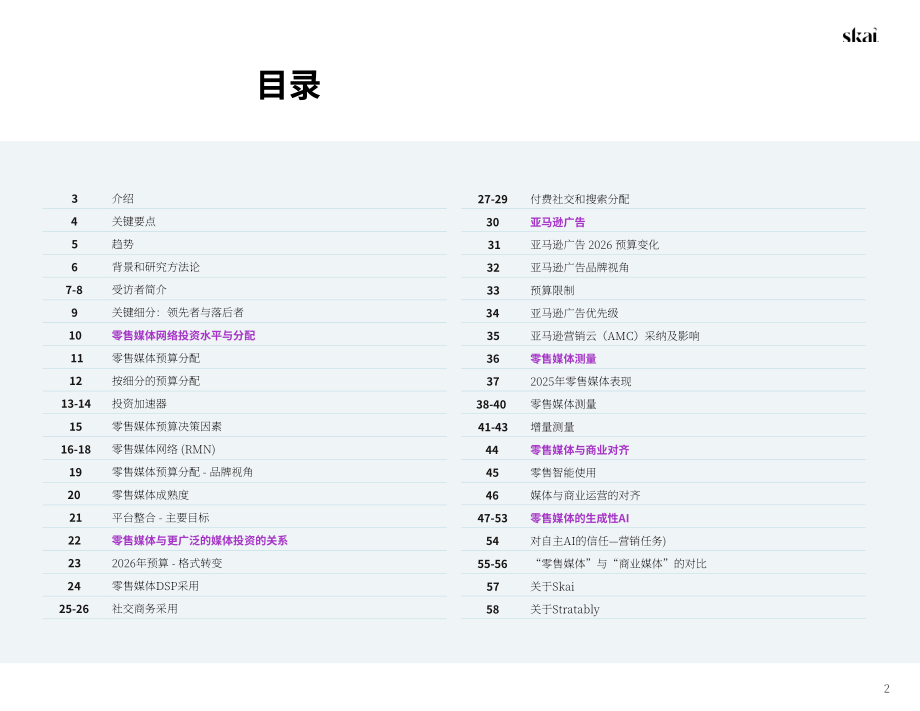Click page number 41-43

pyautogui.click(x=492, y=427)
